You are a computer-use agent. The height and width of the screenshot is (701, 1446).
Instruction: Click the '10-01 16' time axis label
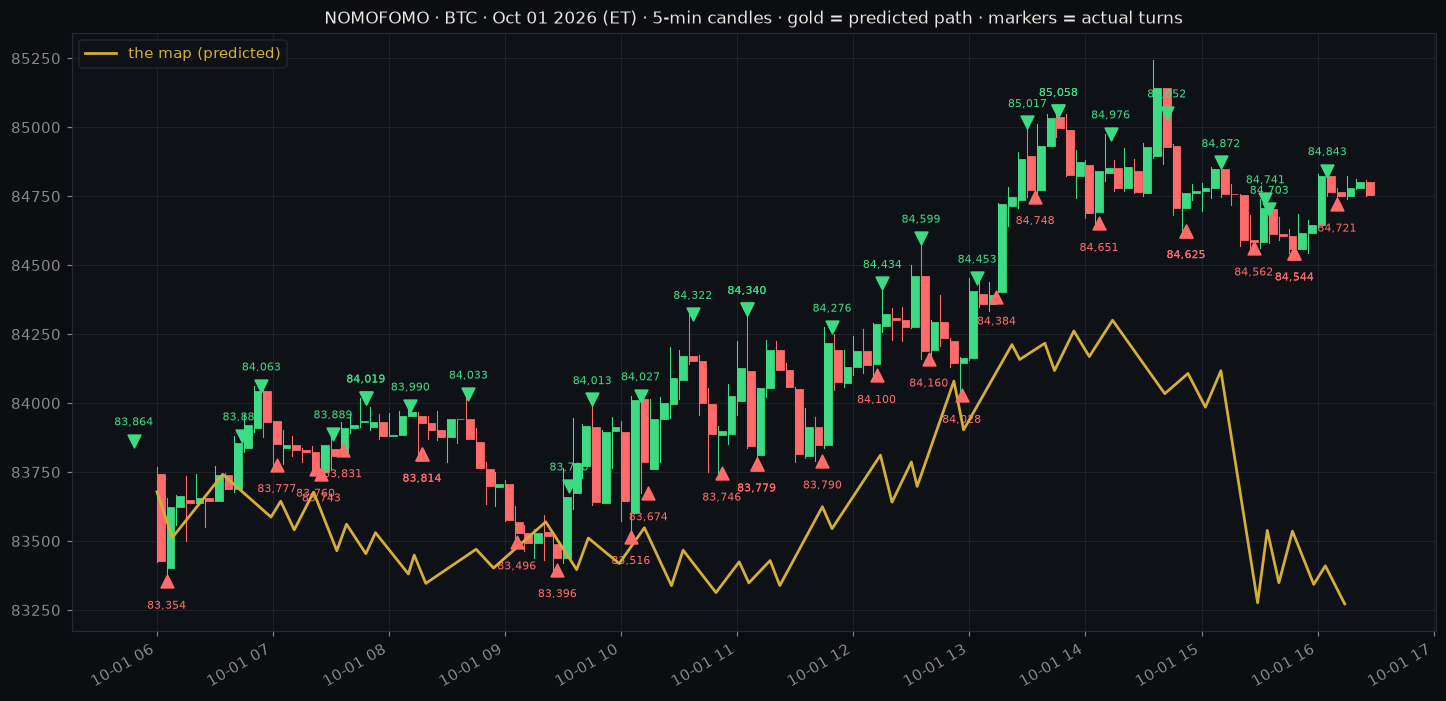pyautogui.click(x=1285, y=664)
